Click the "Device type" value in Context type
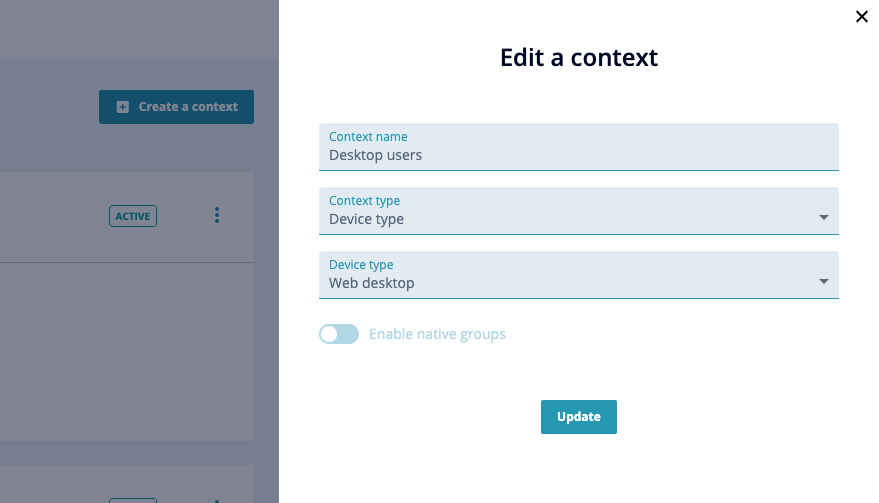The width and height of the screenshot is (879, 503). (x=366, y=219)
